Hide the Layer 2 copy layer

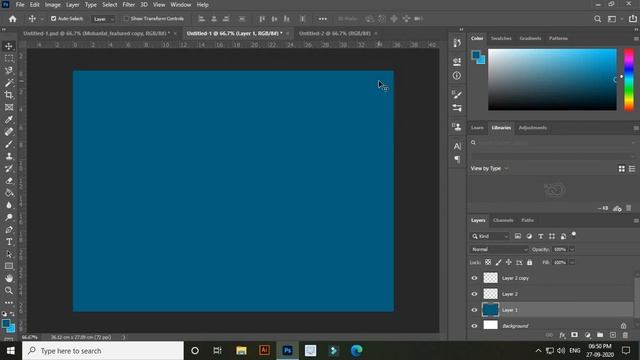474,278
